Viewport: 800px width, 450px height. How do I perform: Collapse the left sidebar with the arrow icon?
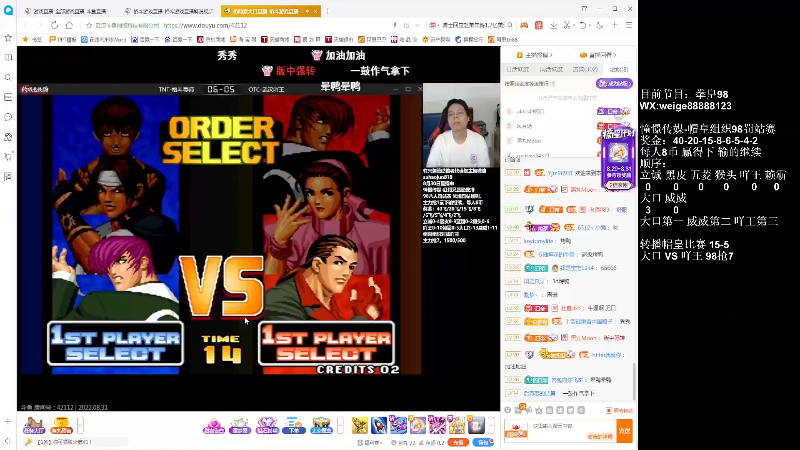(x=8, y=441)
